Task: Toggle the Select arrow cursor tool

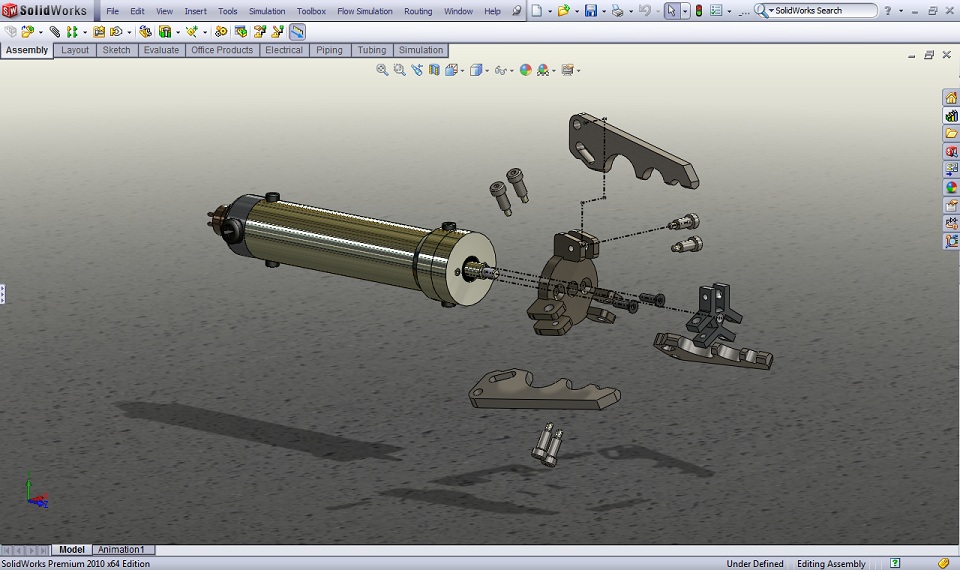Action: (671, 11)
